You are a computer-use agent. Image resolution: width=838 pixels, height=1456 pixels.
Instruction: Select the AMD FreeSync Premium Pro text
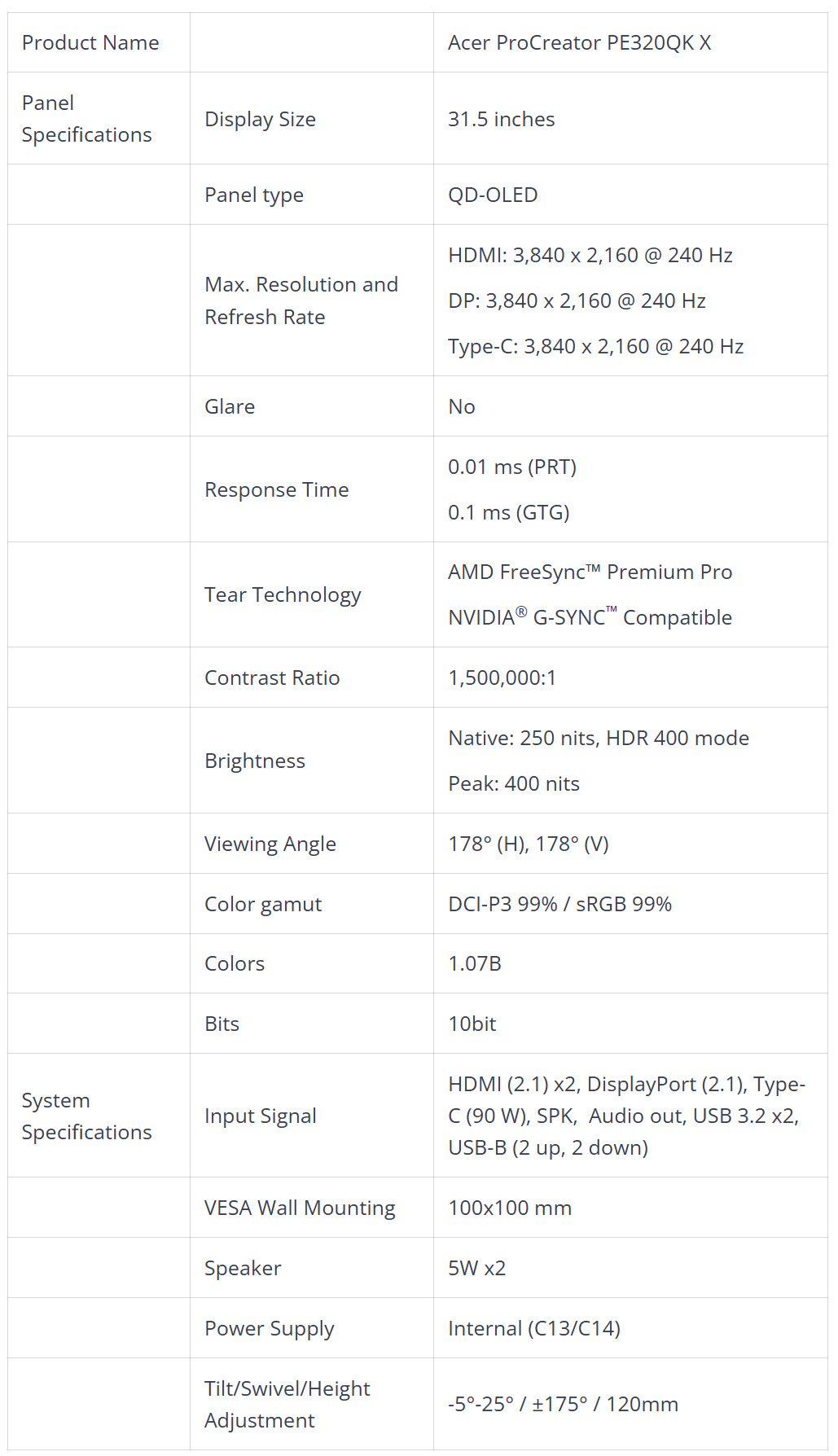(x=590, y=572)
